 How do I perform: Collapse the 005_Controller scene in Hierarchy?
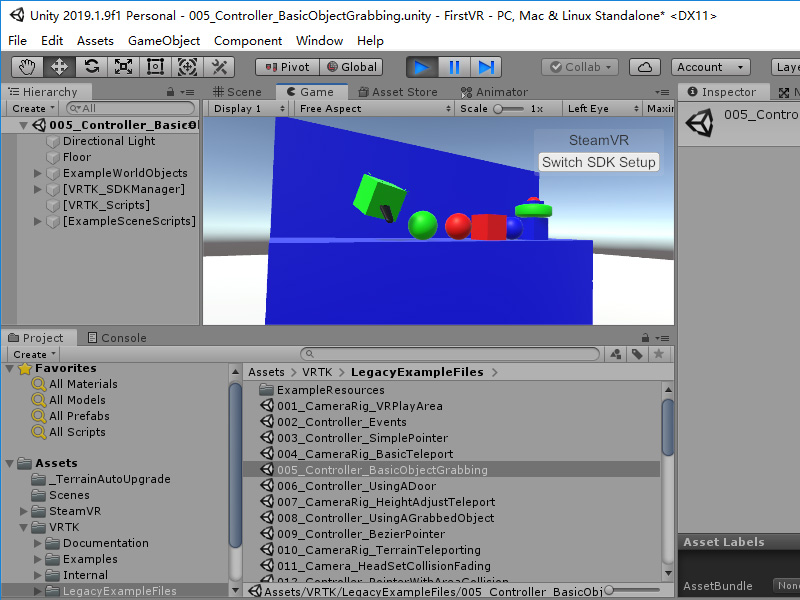point(23,125)
